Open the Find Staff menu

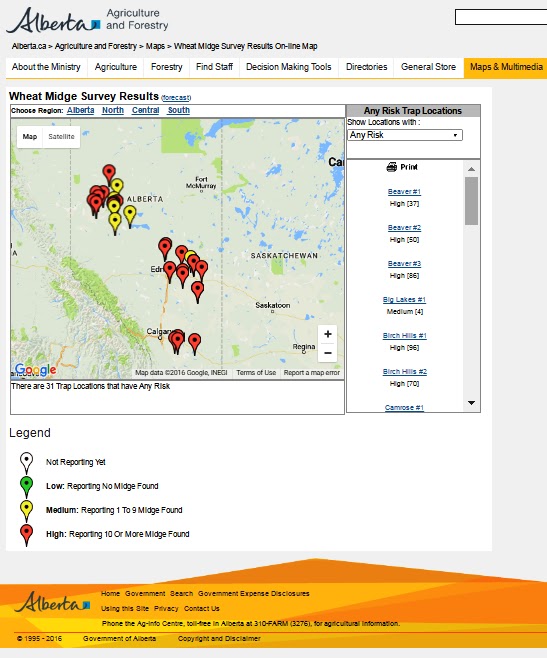tap(215, 67)
